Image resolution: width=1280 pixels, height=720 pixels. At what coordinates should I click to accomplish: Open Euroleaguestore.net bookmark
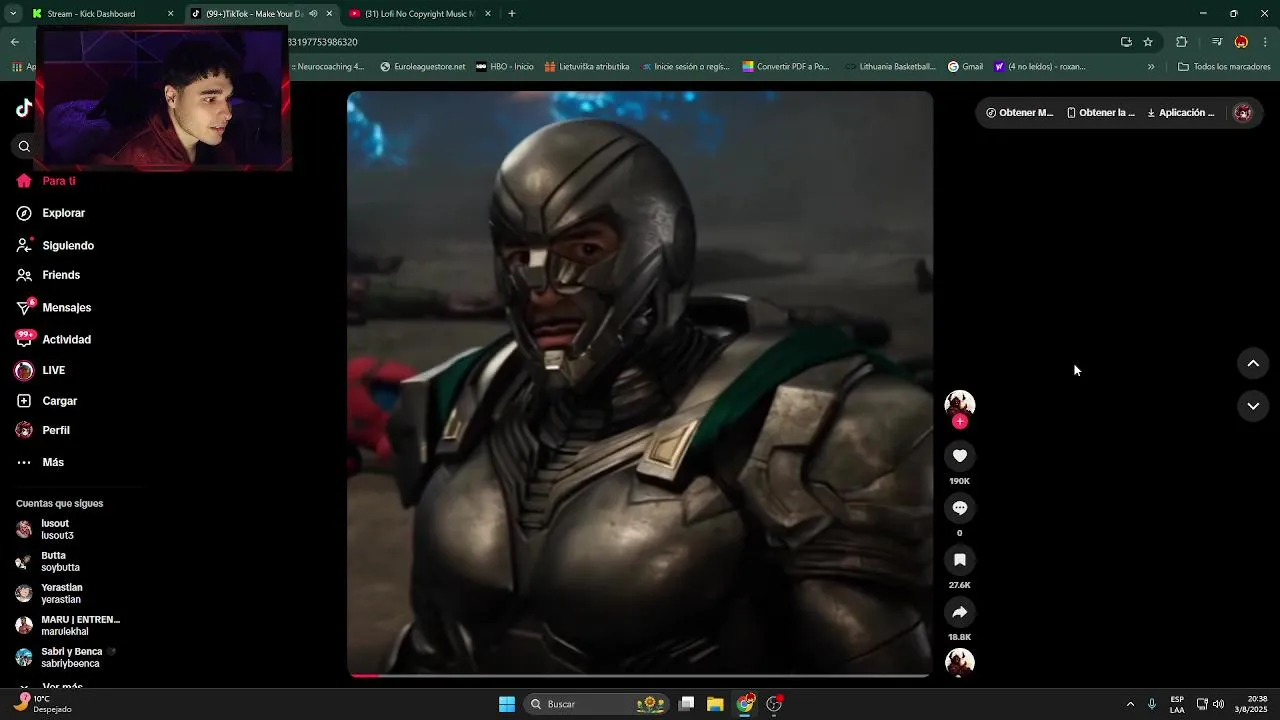click(x=422, y=67)
